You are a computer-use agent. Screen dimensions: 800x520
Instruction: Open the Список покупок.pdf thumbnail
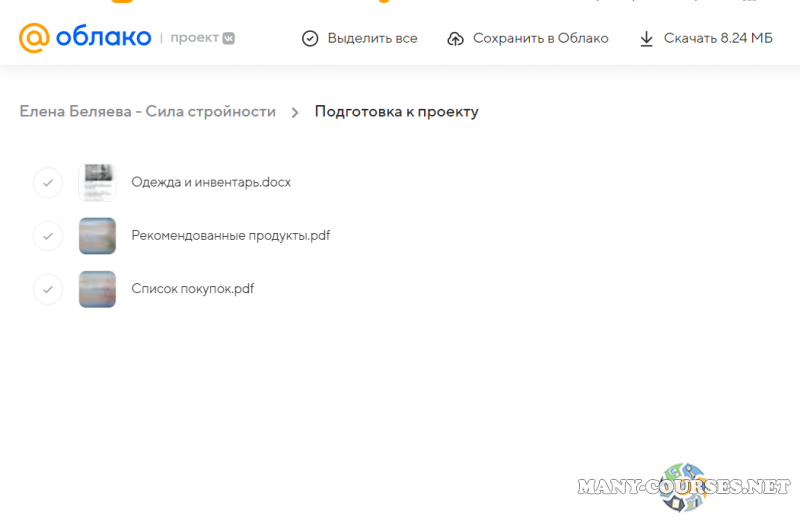97,289
